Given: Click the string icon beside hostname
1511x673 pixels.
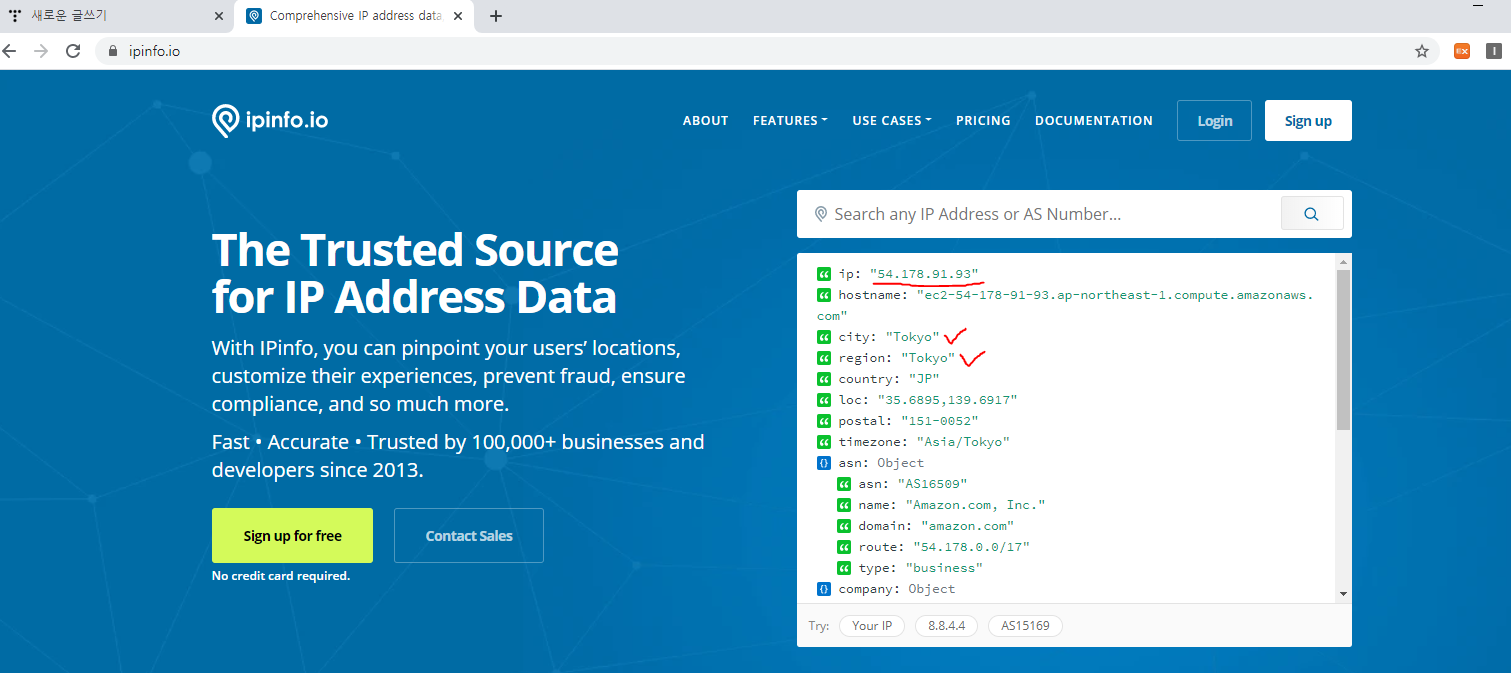Looking at the screenshot, I should 824,295.
